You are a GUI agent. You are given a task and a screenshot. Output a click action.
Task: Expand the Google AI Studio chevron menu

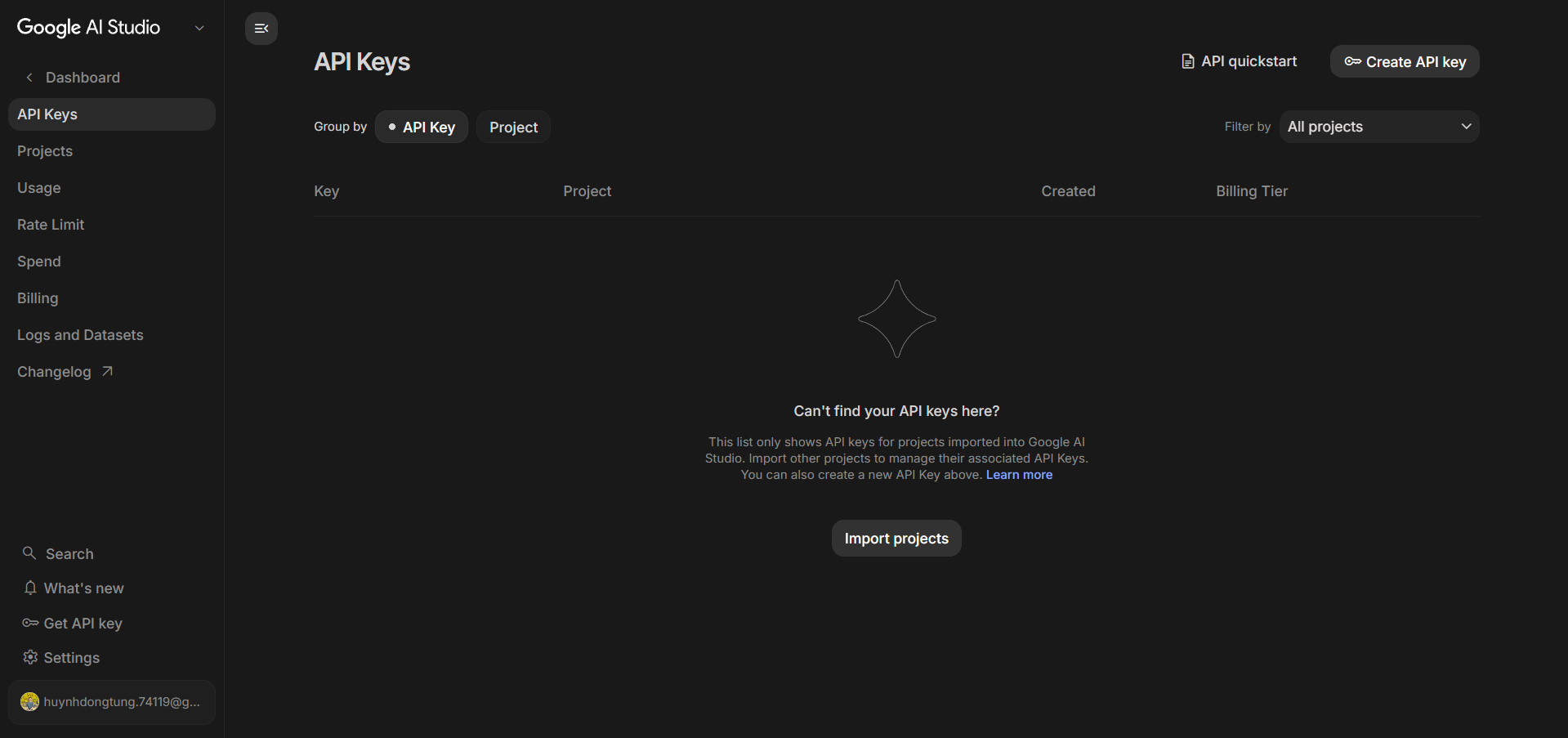tap(199, 28)
